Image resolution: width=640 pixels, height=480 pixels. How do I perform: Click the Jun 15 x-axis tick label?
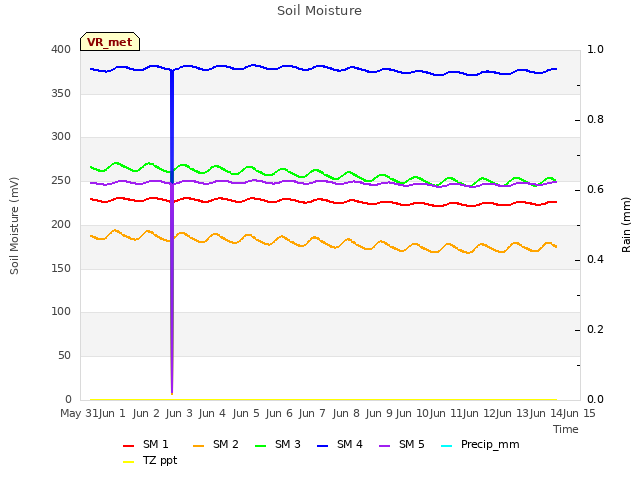click(579, 413)
